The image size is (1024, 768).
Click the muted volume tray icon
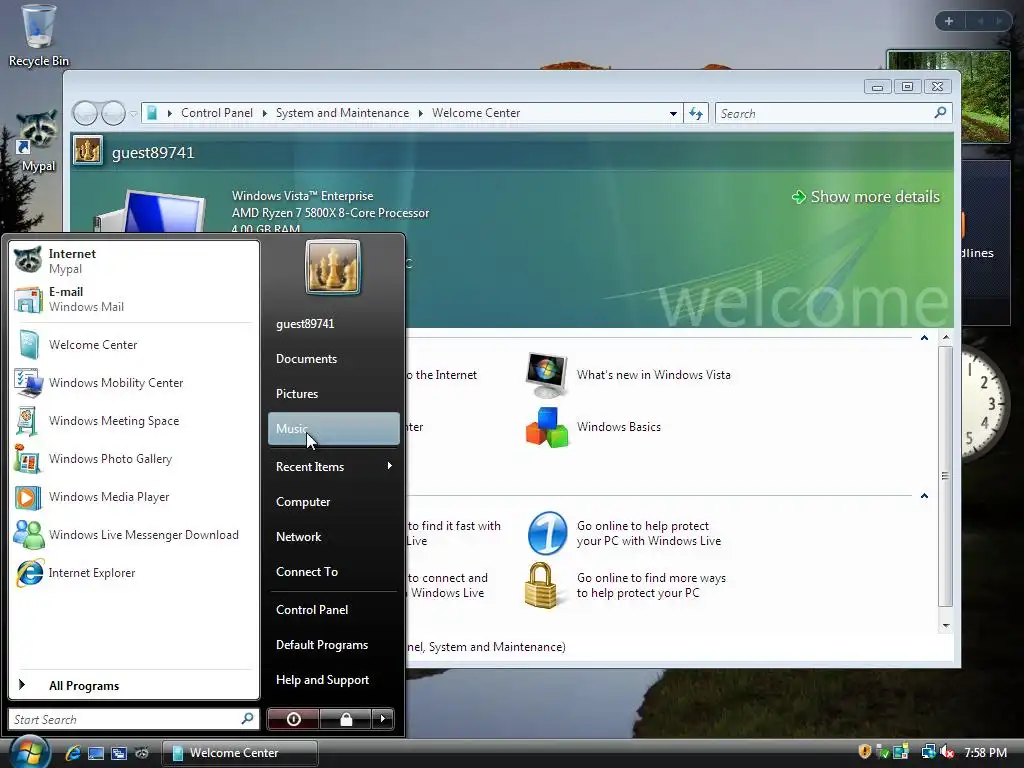coord(948,752)
